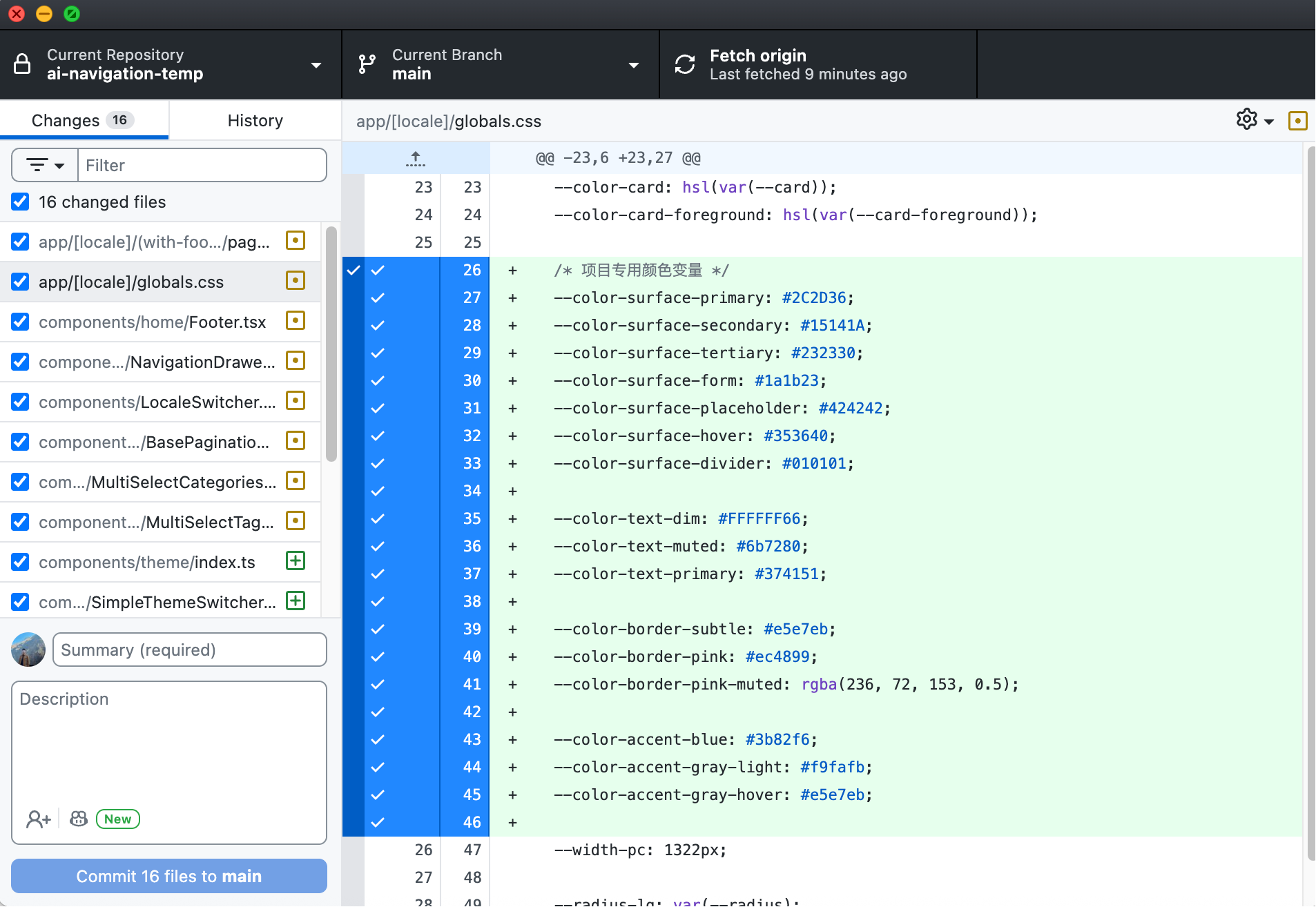Screen dimensions: 1316x907
Task: Click the Copilot generate message icon
Action: [79, 819]
